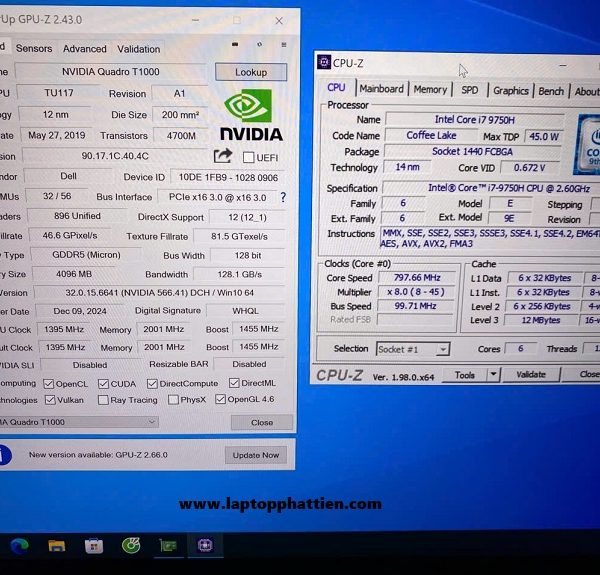Click the Close button in CPU-Z

(582, 374)
